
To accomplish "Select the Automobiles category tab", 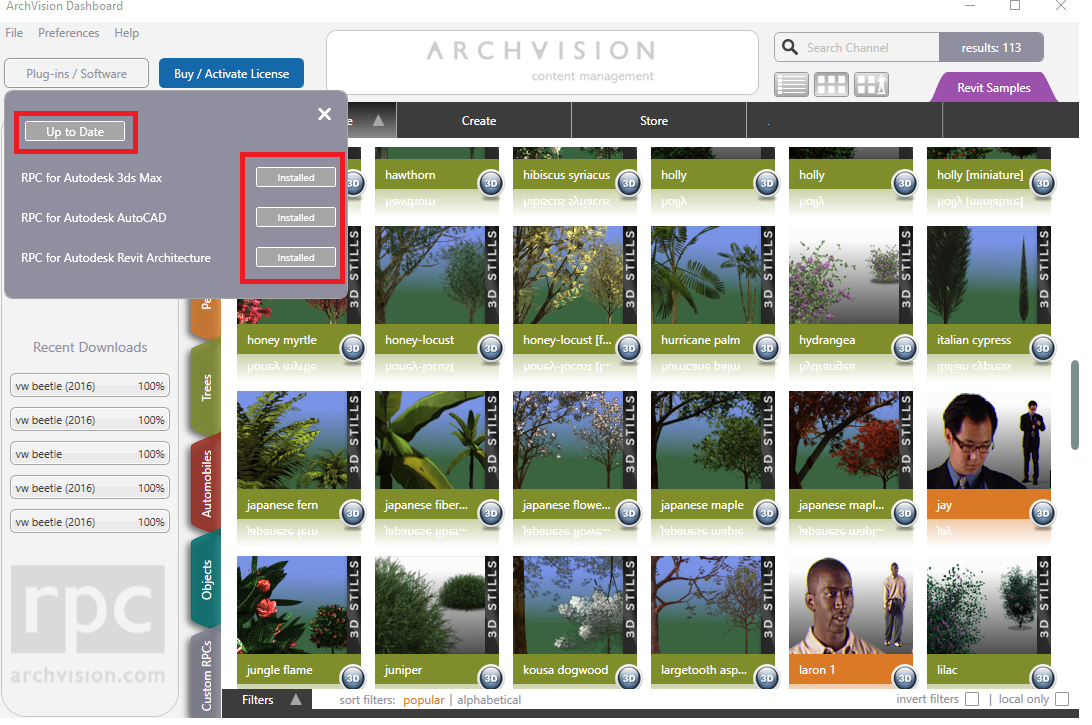I will [x=205, y=483].
